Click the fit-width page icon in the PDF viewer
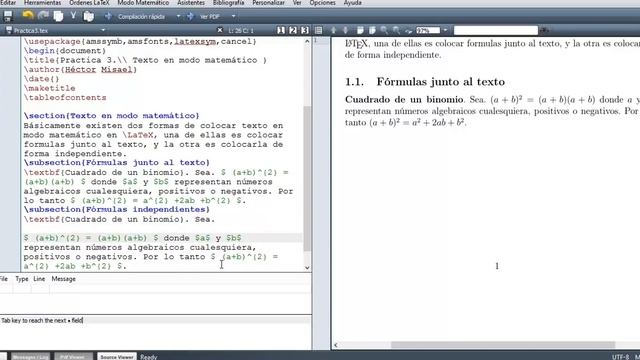 click(360, 30)
